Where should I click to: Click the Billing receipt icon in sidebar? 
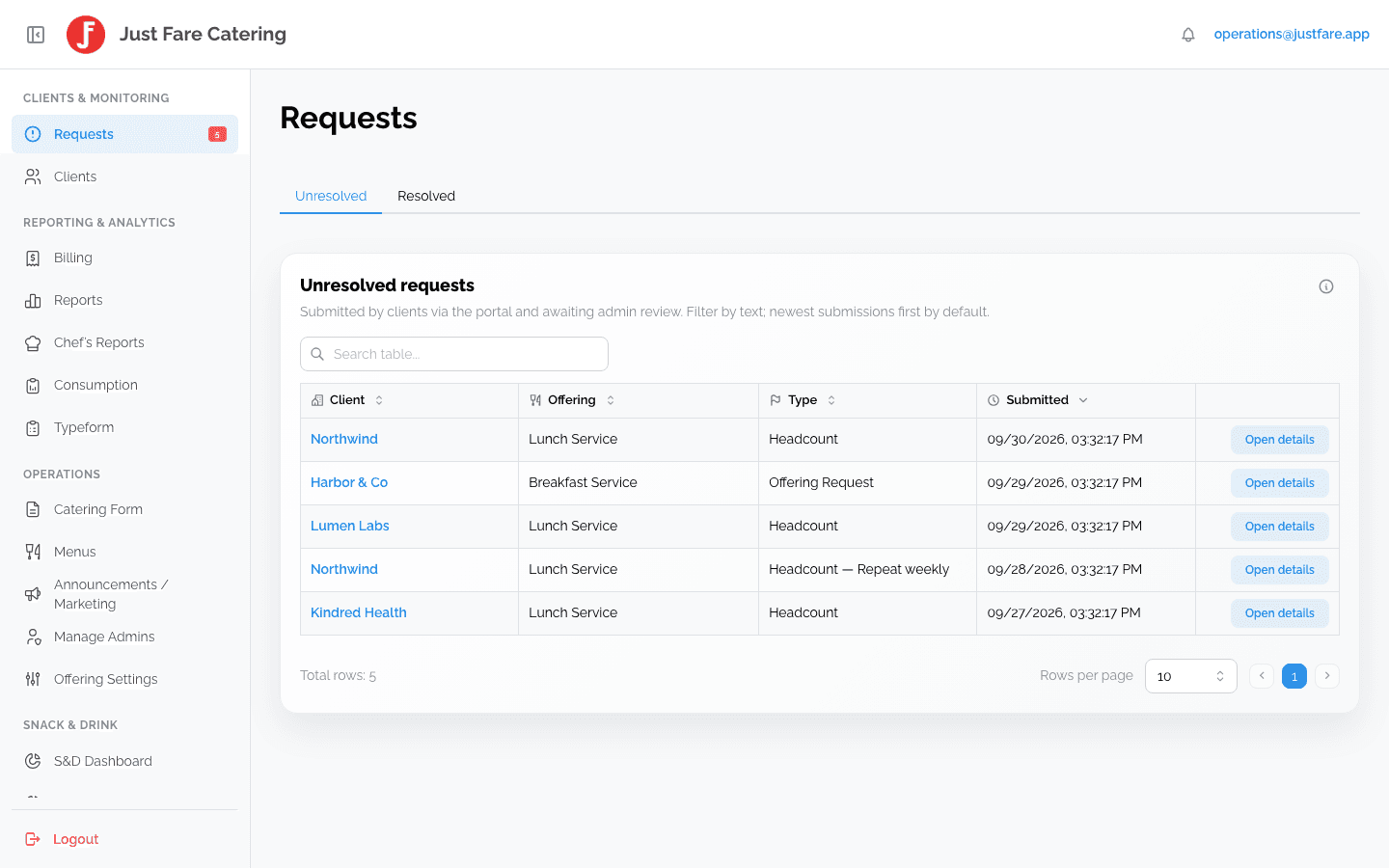pyautogui.click(x=33, y=258)
